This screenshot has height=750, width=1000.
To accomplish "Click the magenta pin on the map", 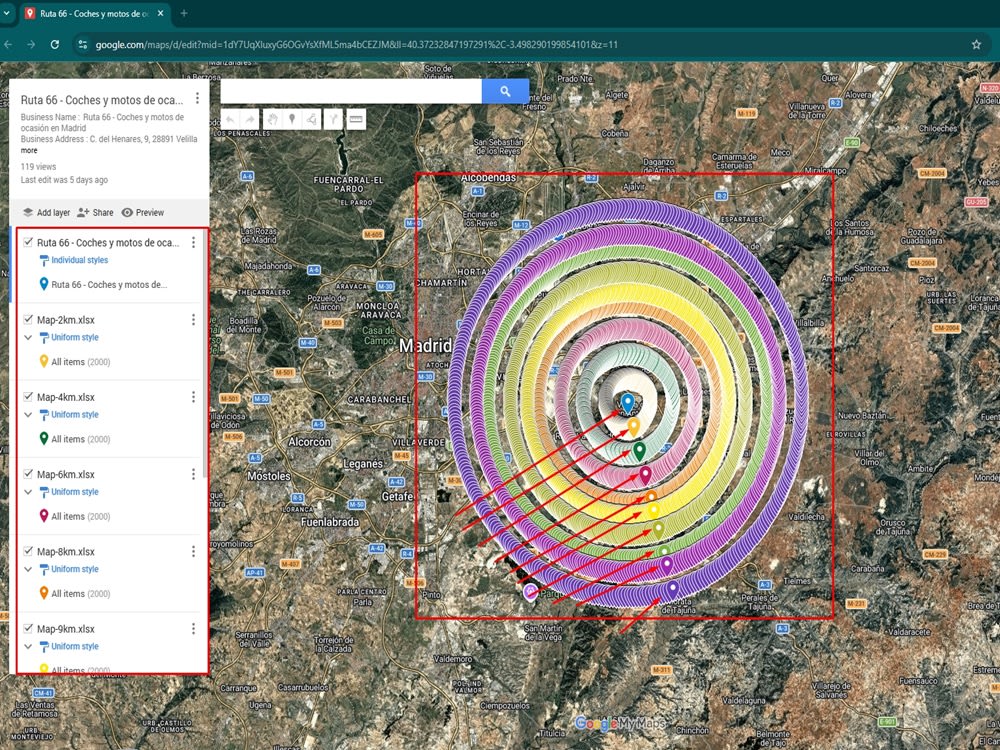I will point(645,475).
